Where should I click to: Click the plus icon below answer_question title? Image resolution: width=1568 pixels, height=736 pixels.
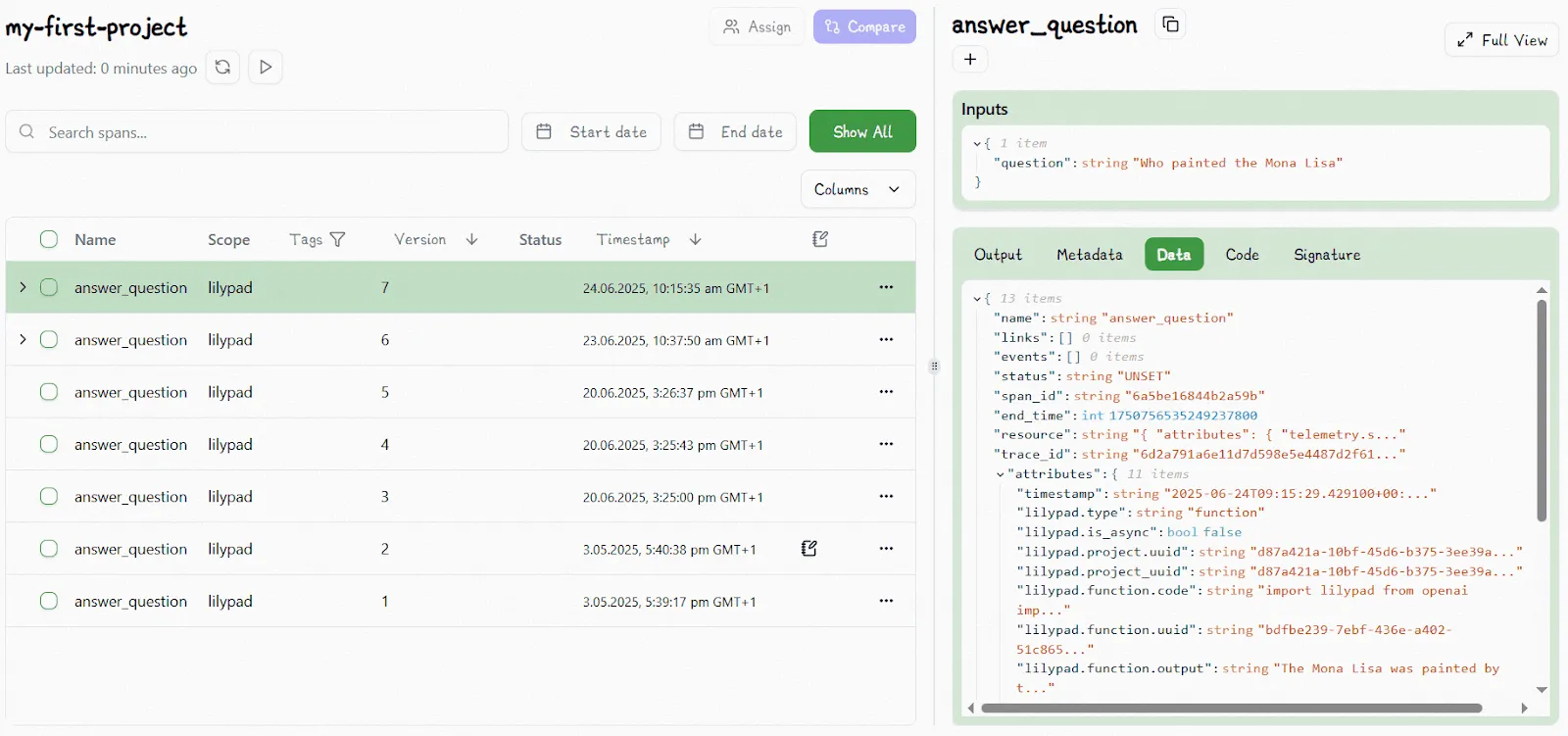tap(970, 60)
